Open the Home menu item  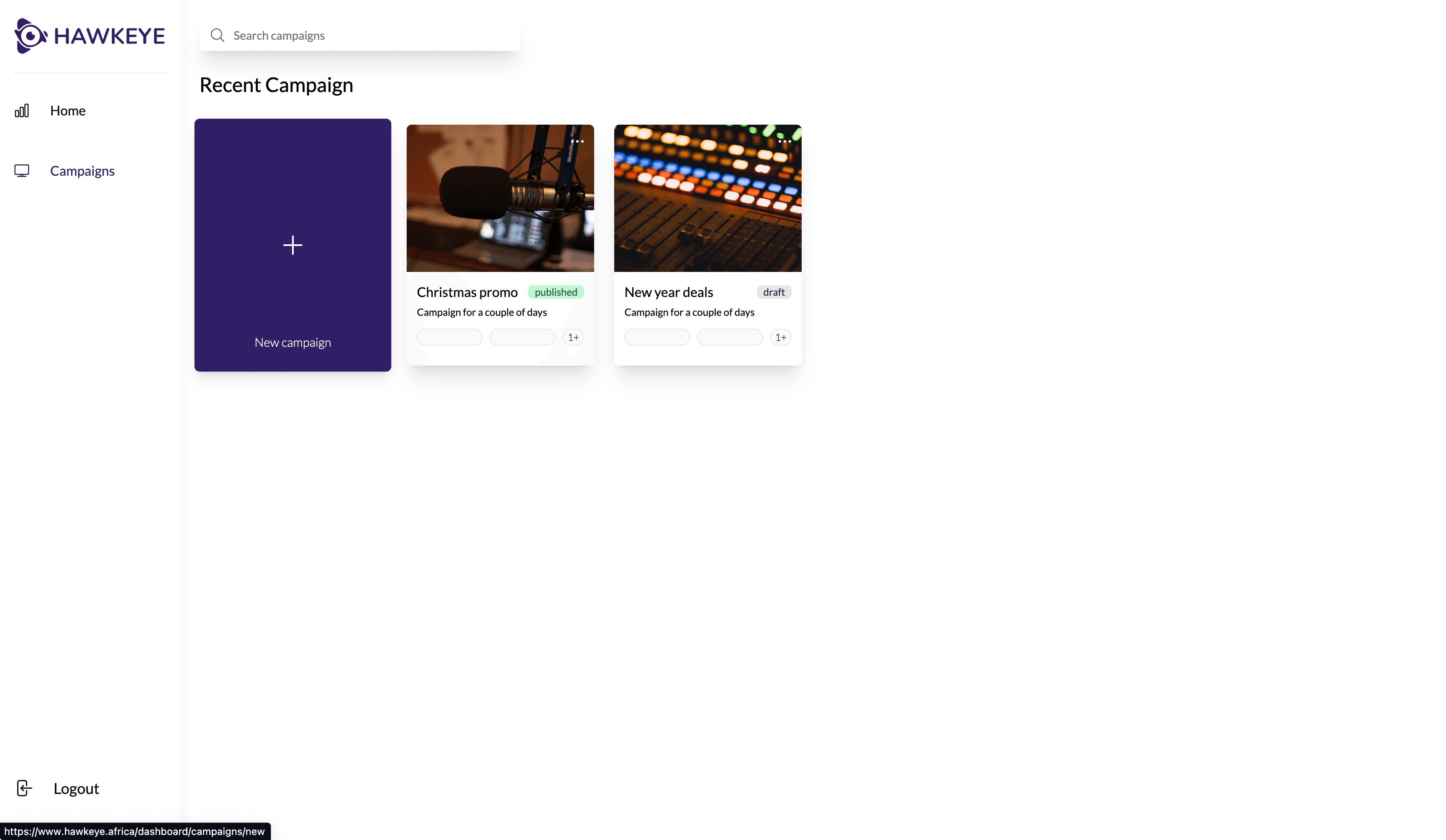click(x=68, y=111)
